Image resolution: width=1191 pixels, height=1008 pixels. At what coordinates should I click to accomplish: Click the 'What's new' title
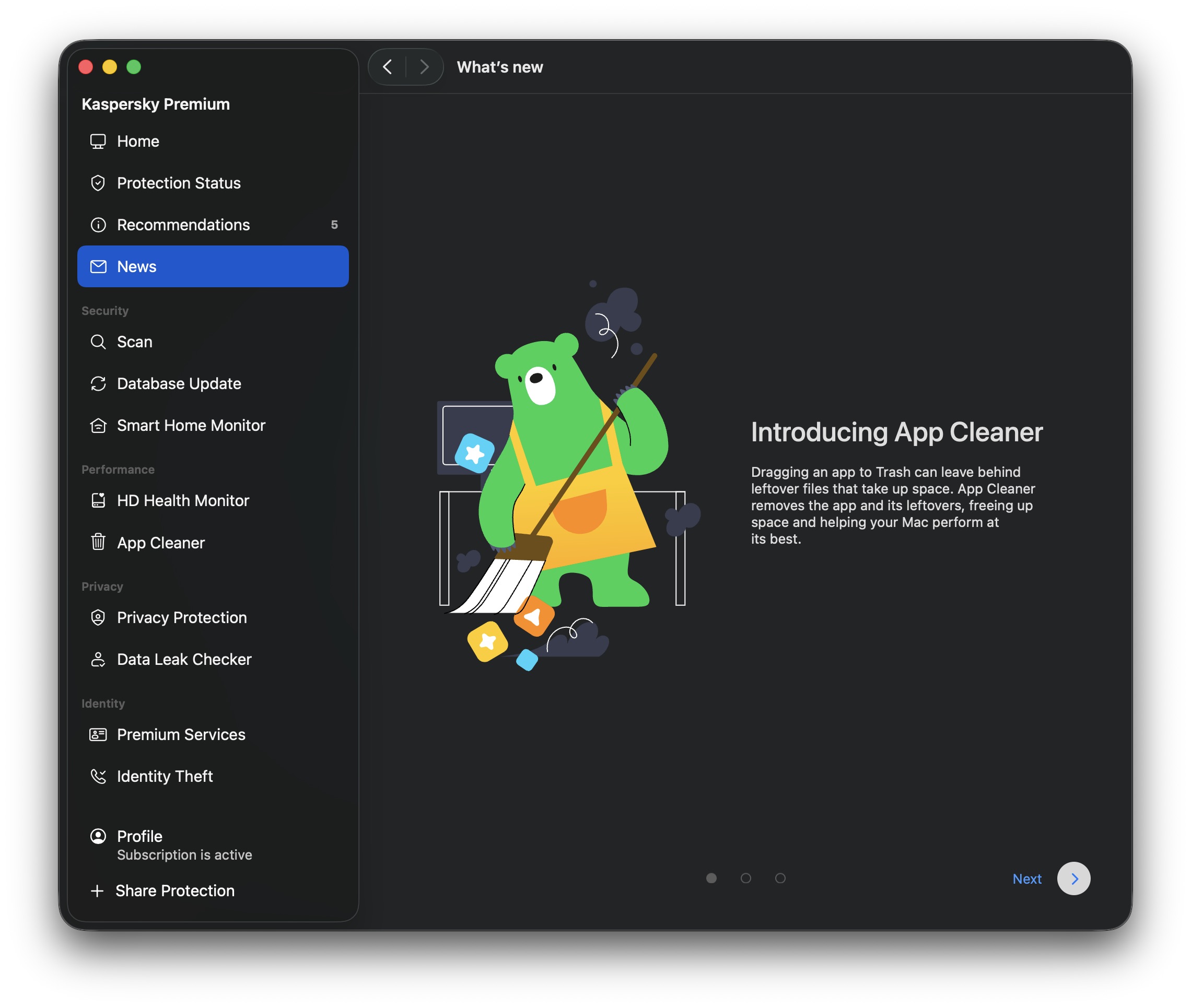click(500, 67)
